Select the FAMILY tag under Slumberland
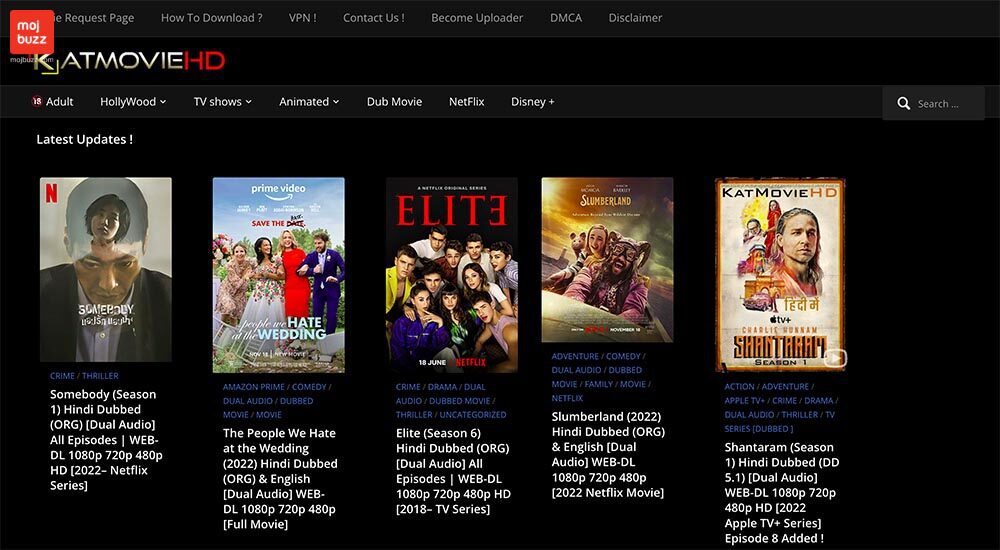The image size is (1000, 550). 599,384
